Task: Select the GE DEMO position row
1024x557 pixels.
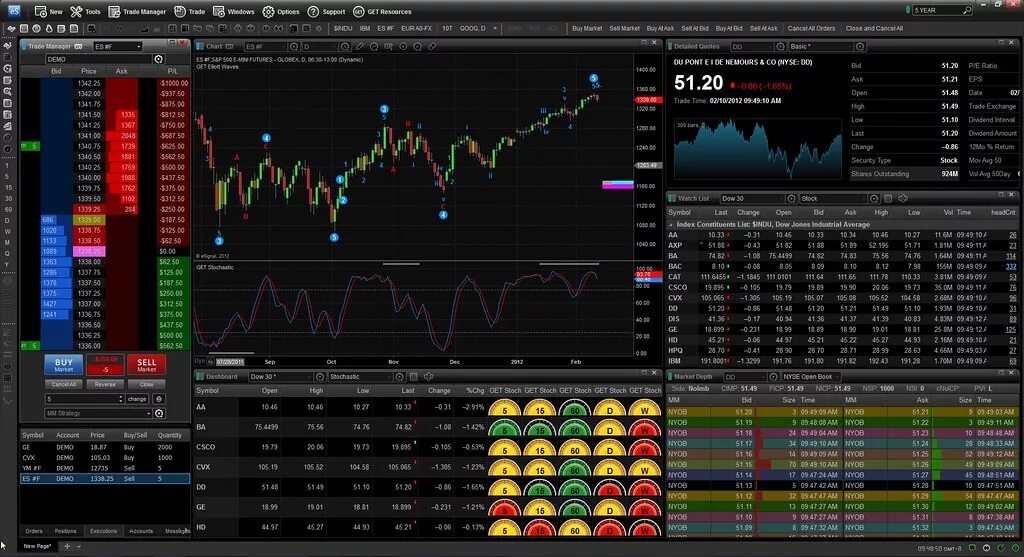Action: (105, 447)
